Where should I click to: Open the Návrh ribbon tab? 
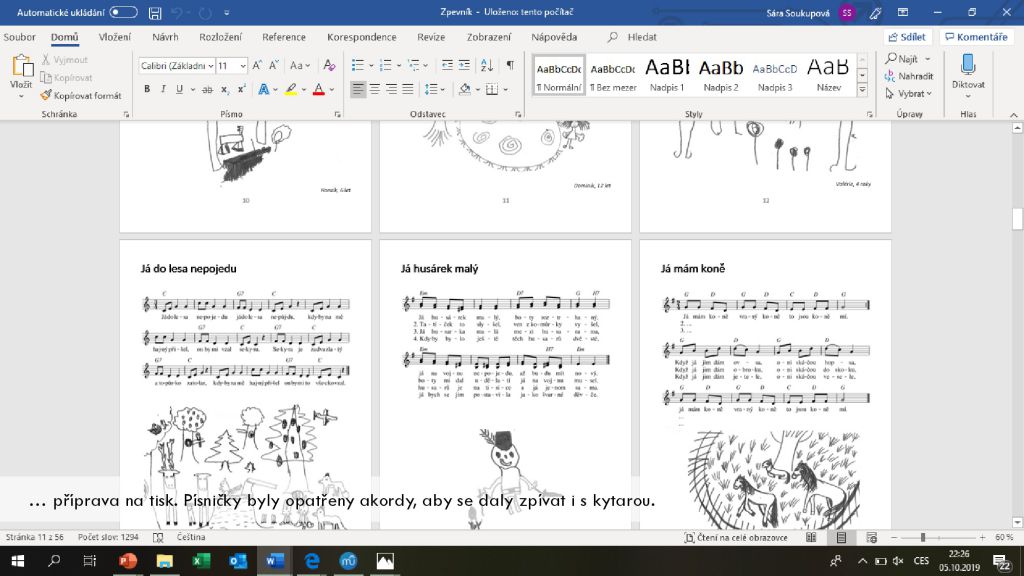coord(165,37)
